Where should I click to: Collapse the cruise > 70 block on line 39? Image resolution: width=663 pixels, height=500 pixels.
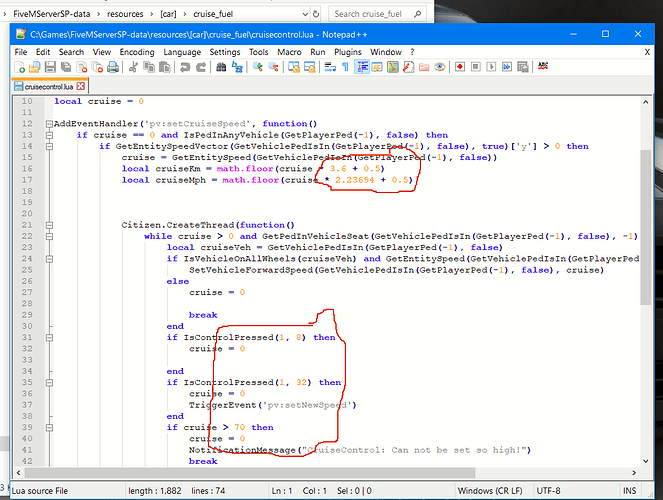pyautogui.click(x=49, y=427)
